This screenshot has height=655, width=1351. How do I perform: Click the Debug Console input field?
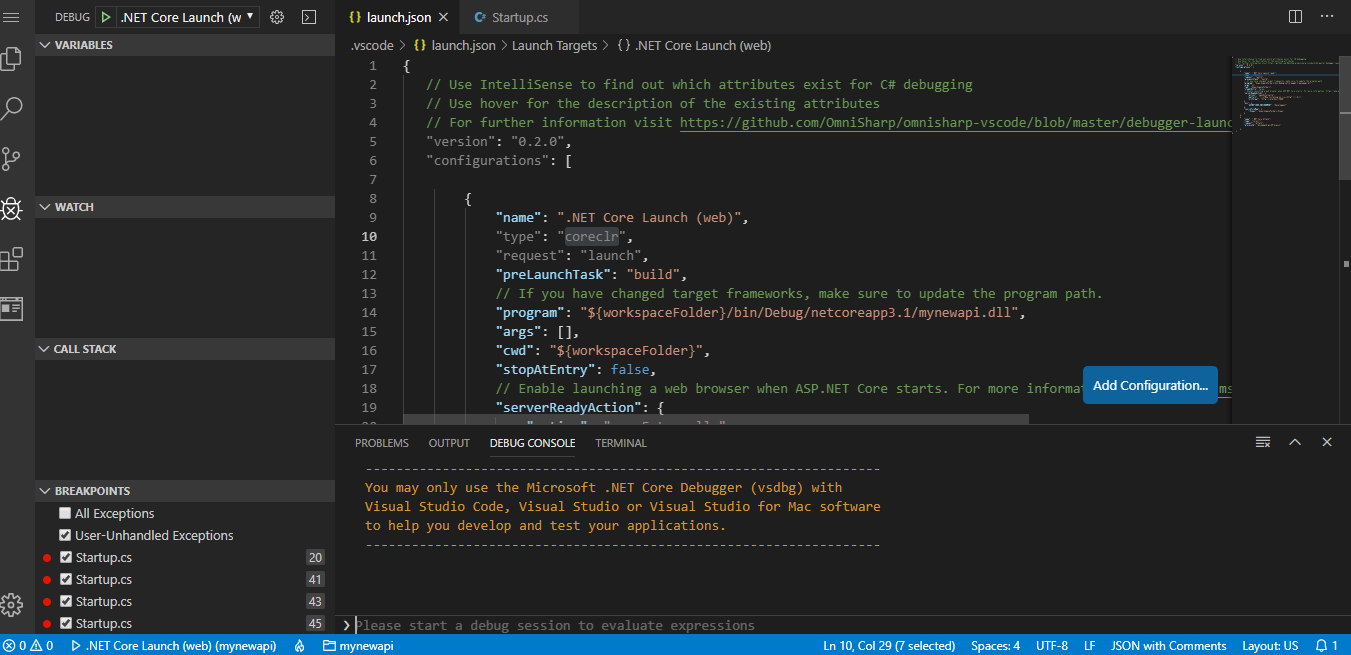click(x=700, y=625)
